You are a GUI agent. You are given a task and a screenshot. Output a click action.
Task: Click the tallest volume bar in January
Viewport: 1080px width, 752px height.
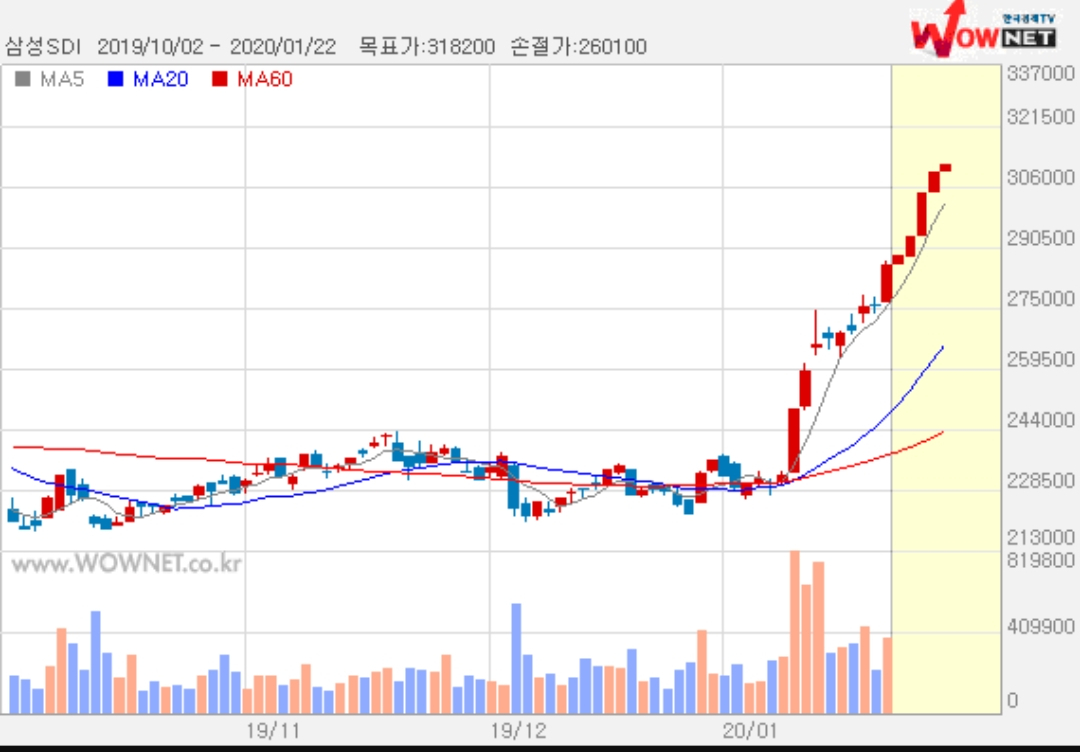pyautogui.click(x=795, y=632)
